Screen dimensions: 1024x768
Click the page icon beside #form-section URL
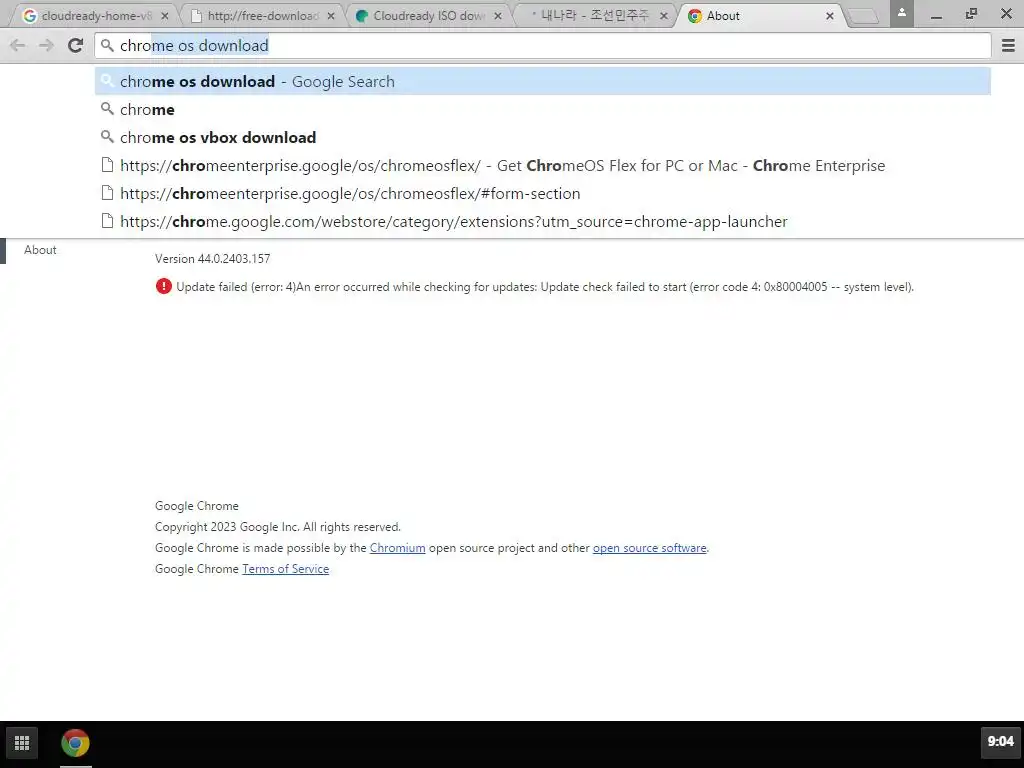(x=107, y=193)
